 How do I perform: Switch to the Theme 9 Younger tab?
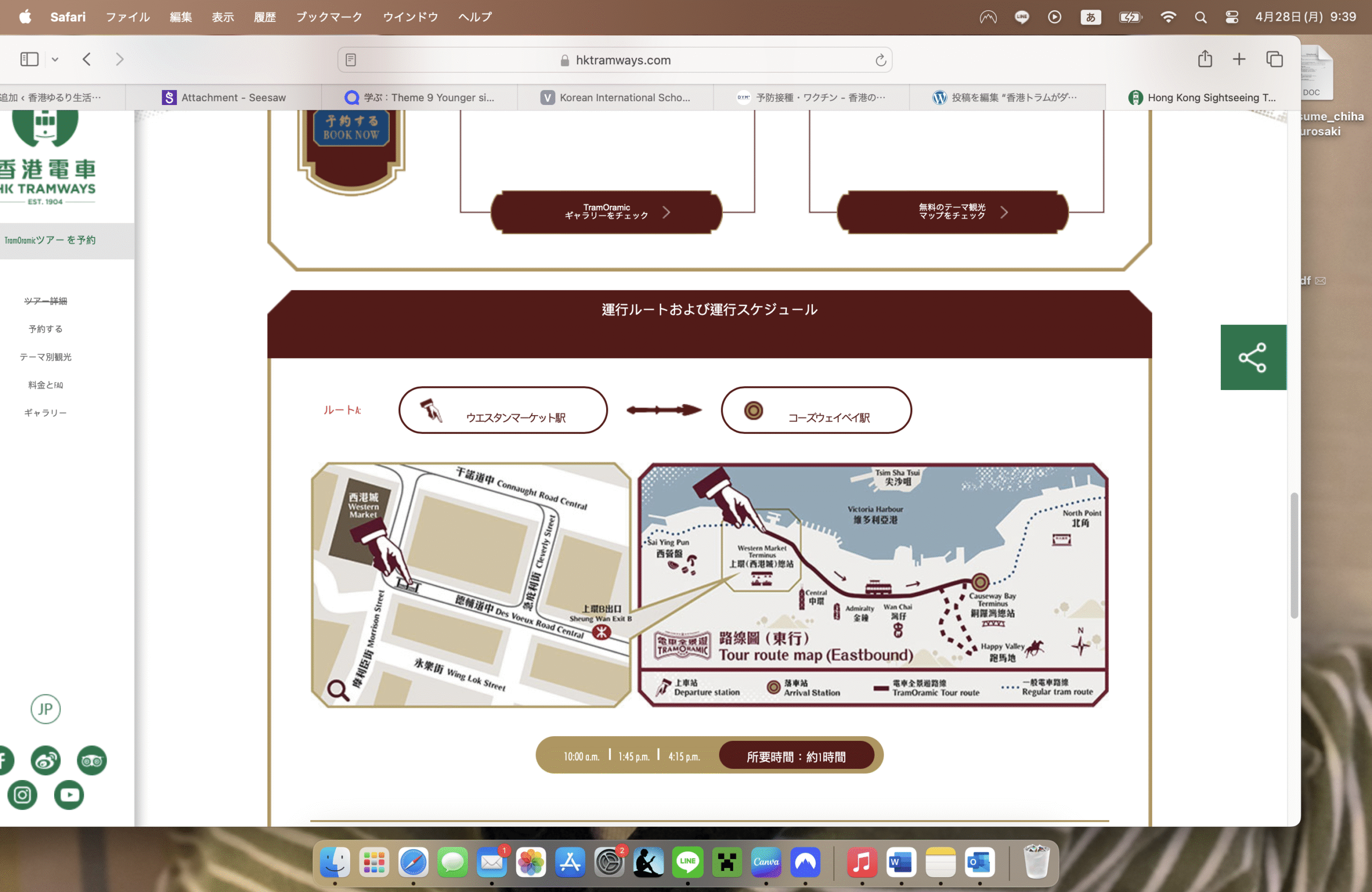click(420, 98)
